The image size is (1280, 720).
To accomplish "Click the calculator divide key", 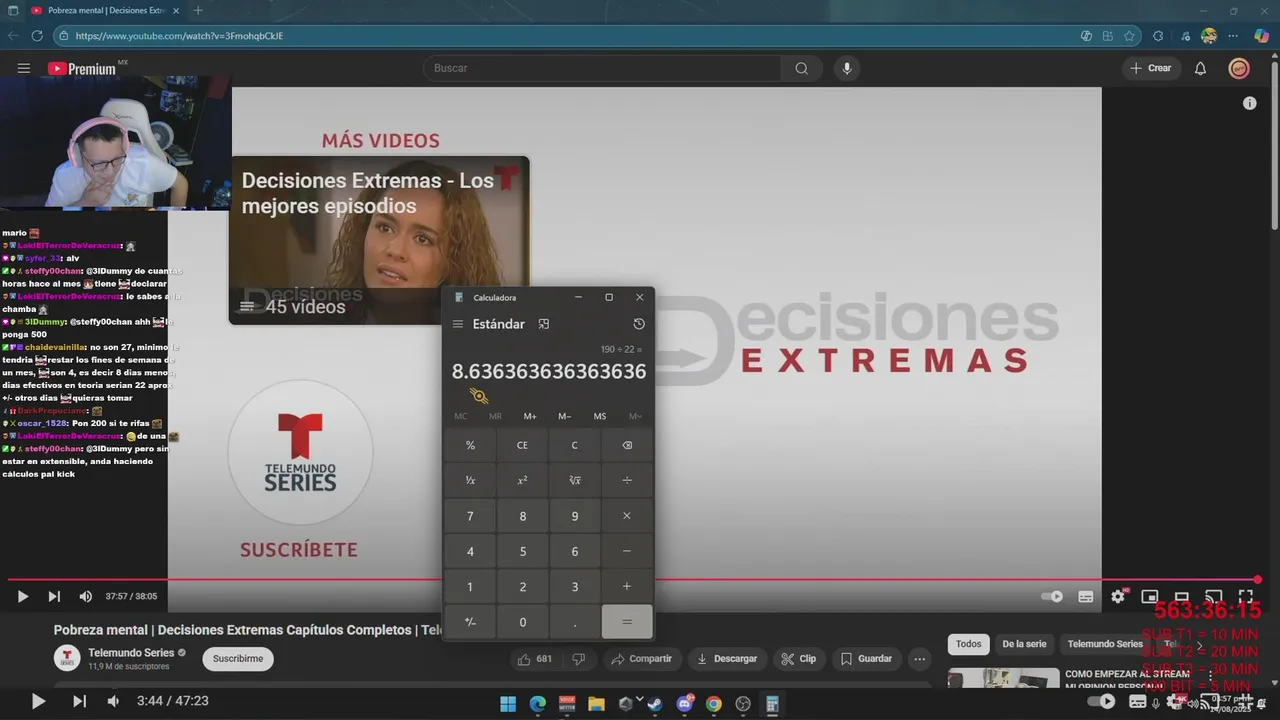I will coord(627,481).
